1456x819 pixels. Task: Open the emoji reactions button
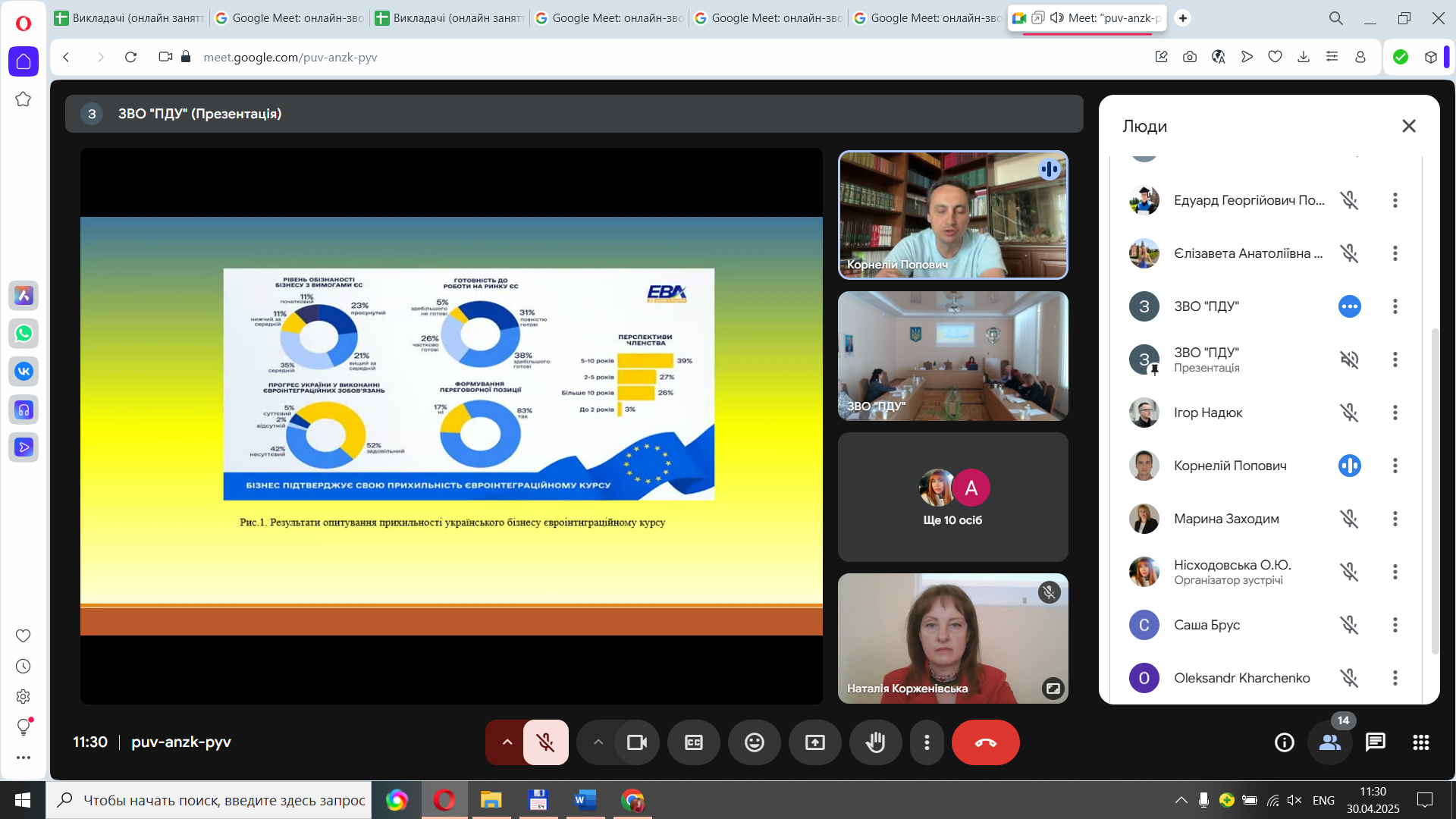tap(754, 742)
